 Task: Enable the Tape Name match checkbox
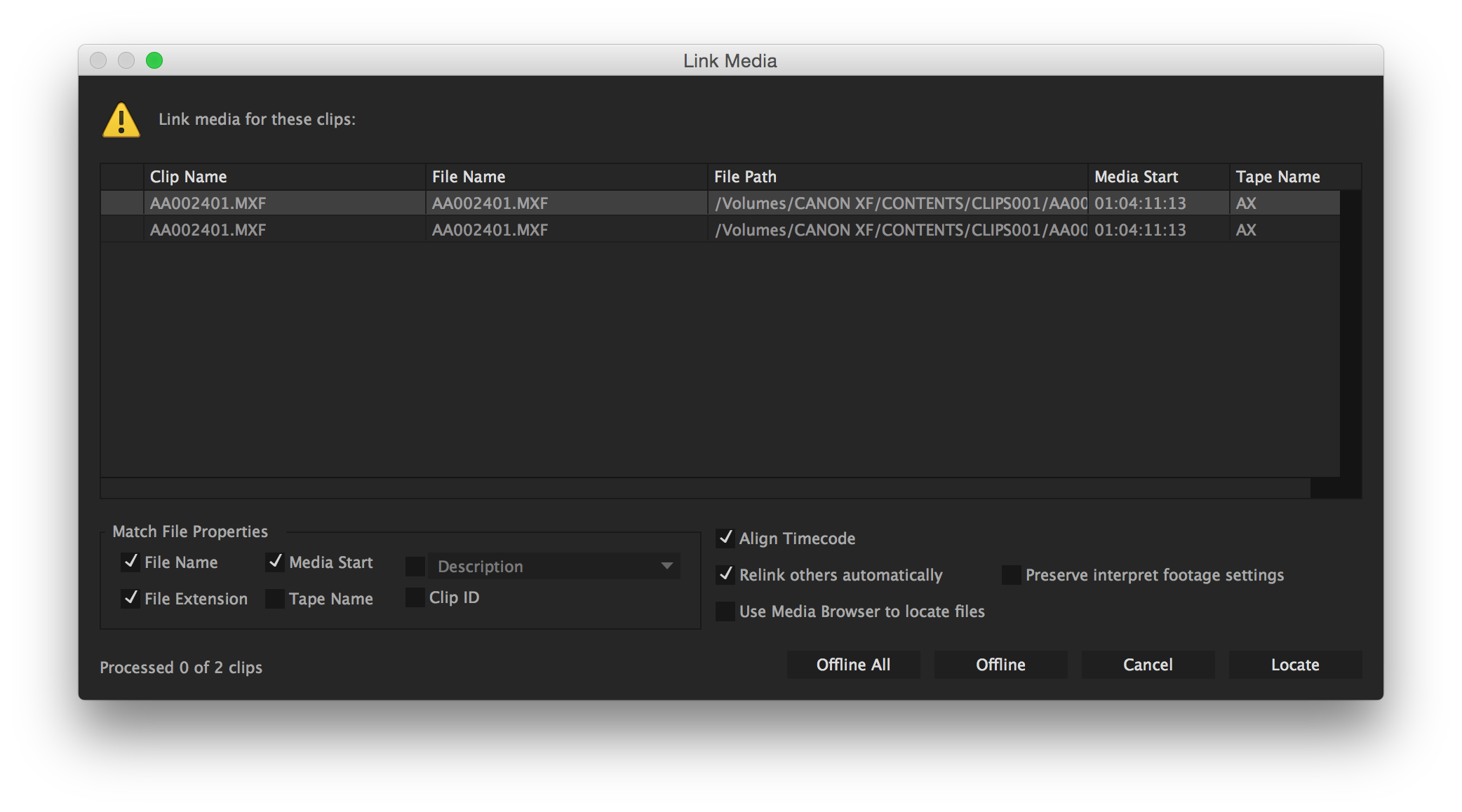[275, 599]
